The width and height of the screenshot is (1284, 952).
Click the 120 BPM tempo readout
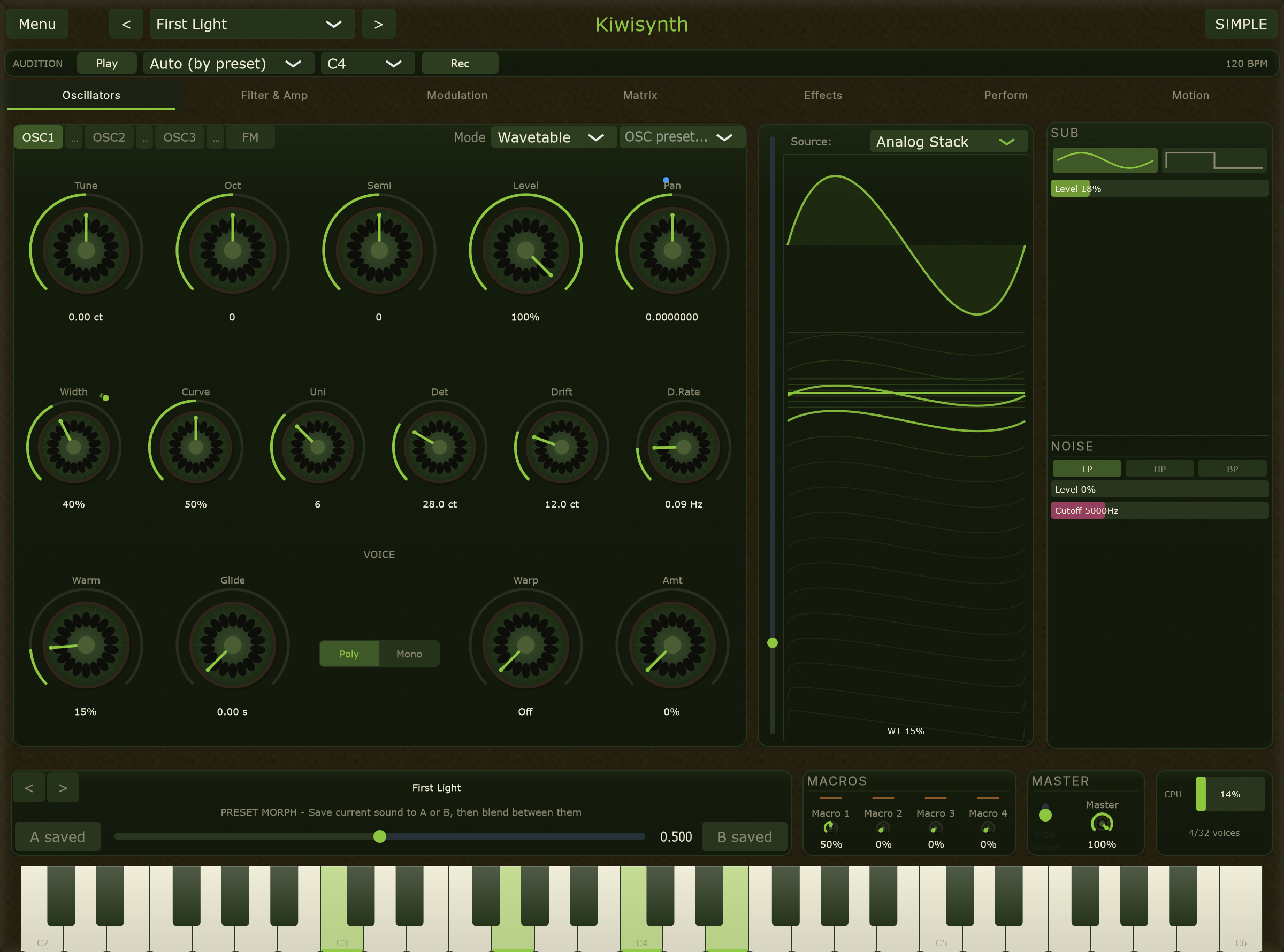pyautogui.click(x=1247, y=64)
